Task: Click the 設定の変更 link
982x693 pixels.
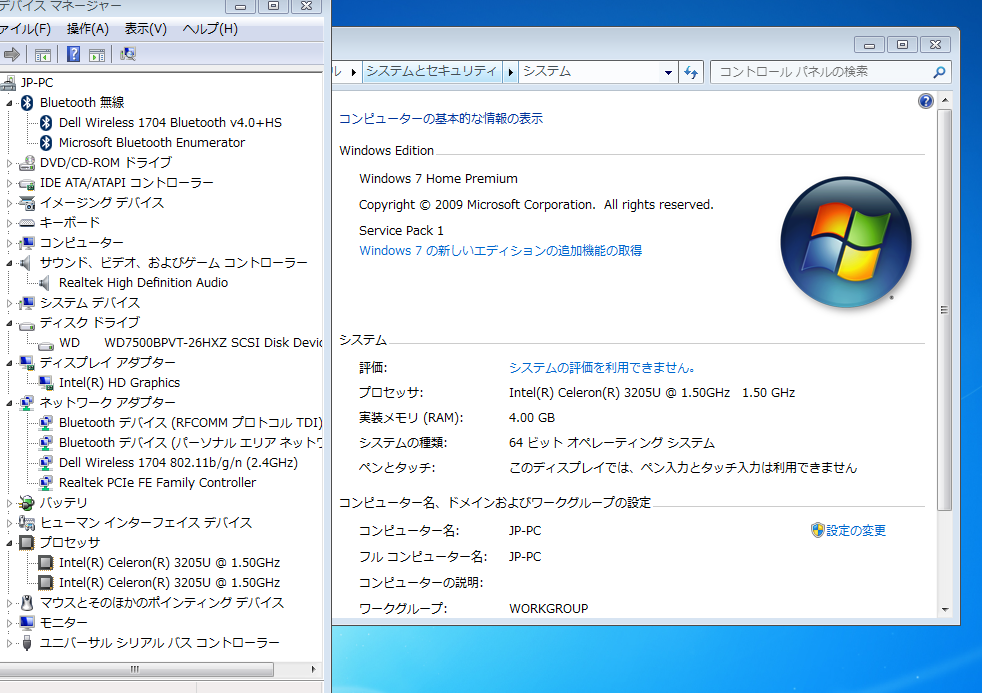Action: (855, 530)
